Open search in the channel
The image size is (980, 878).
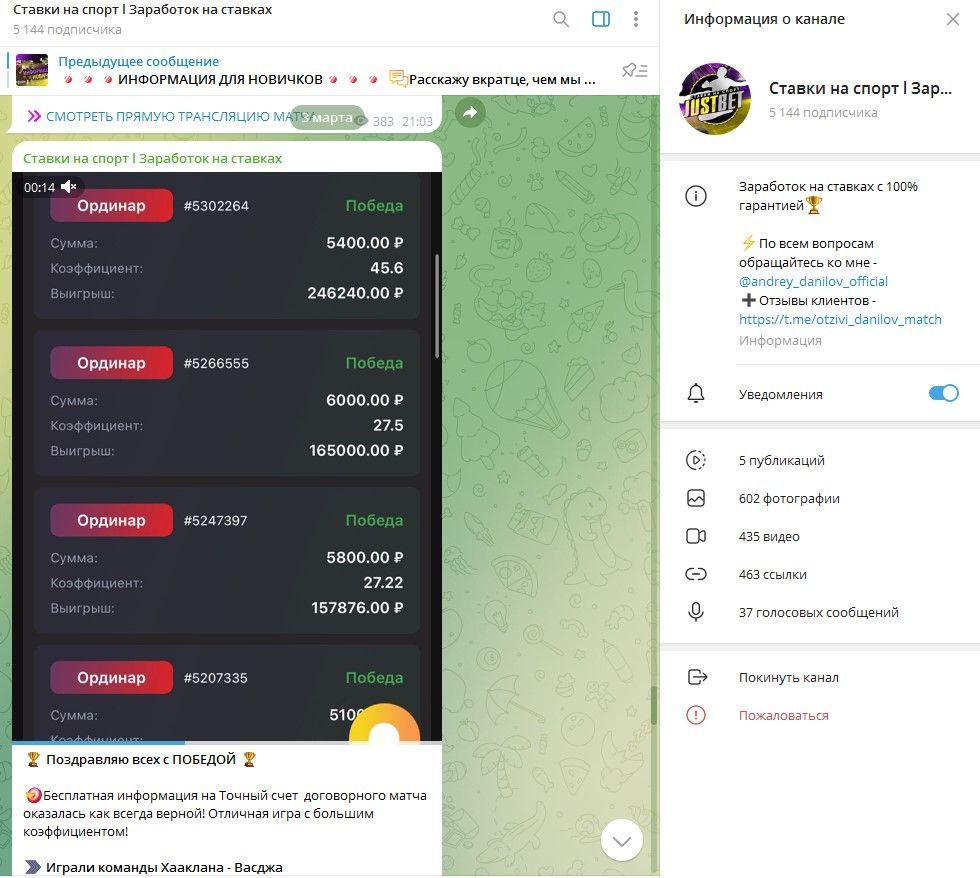click(x=561, y=19)
